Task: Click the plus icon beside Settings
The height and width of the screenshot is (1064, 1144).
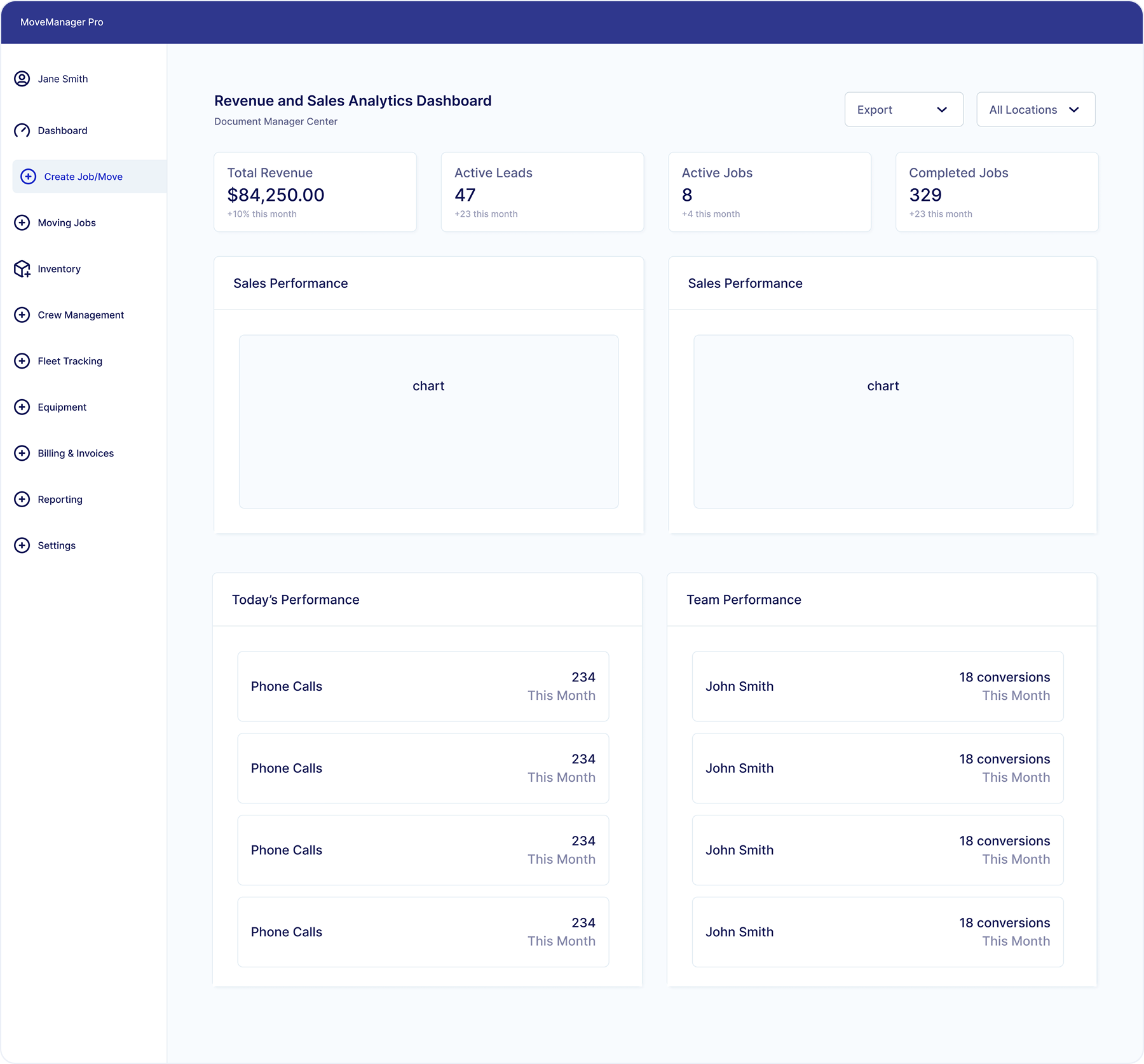Action: click(22, 545)
